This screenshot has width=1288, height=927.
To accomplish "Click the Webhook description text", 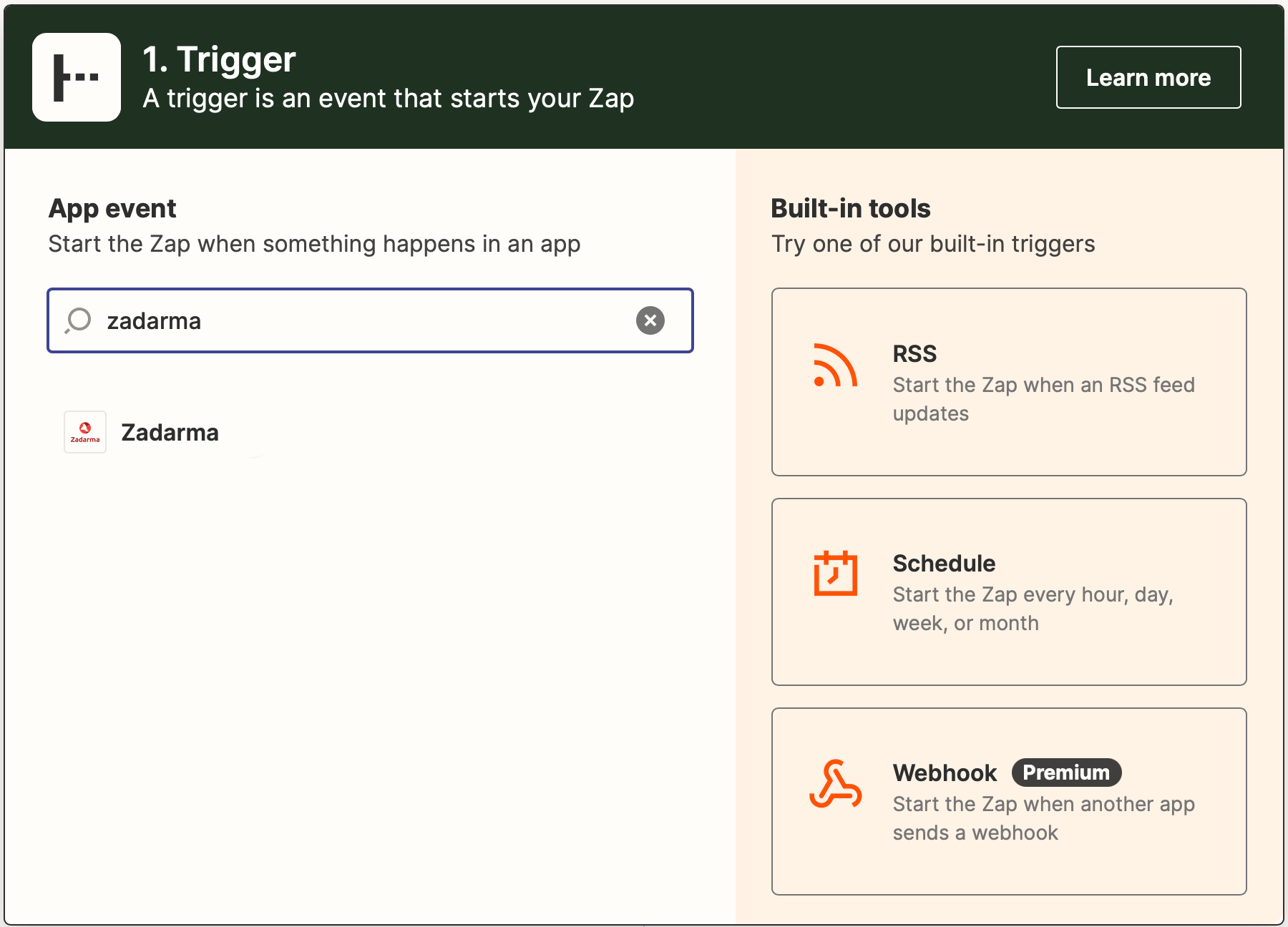I will (1043, 818).
